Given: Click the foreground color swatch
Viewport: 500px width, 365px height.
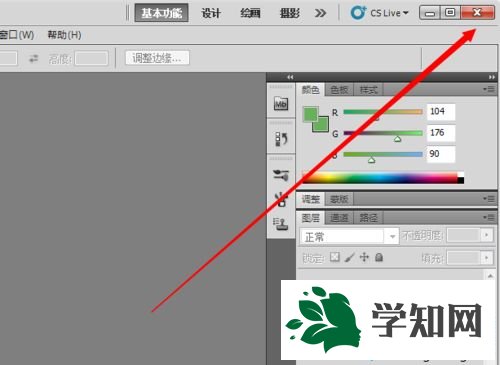Looking at the screenshot, I should tap(310, 114).
